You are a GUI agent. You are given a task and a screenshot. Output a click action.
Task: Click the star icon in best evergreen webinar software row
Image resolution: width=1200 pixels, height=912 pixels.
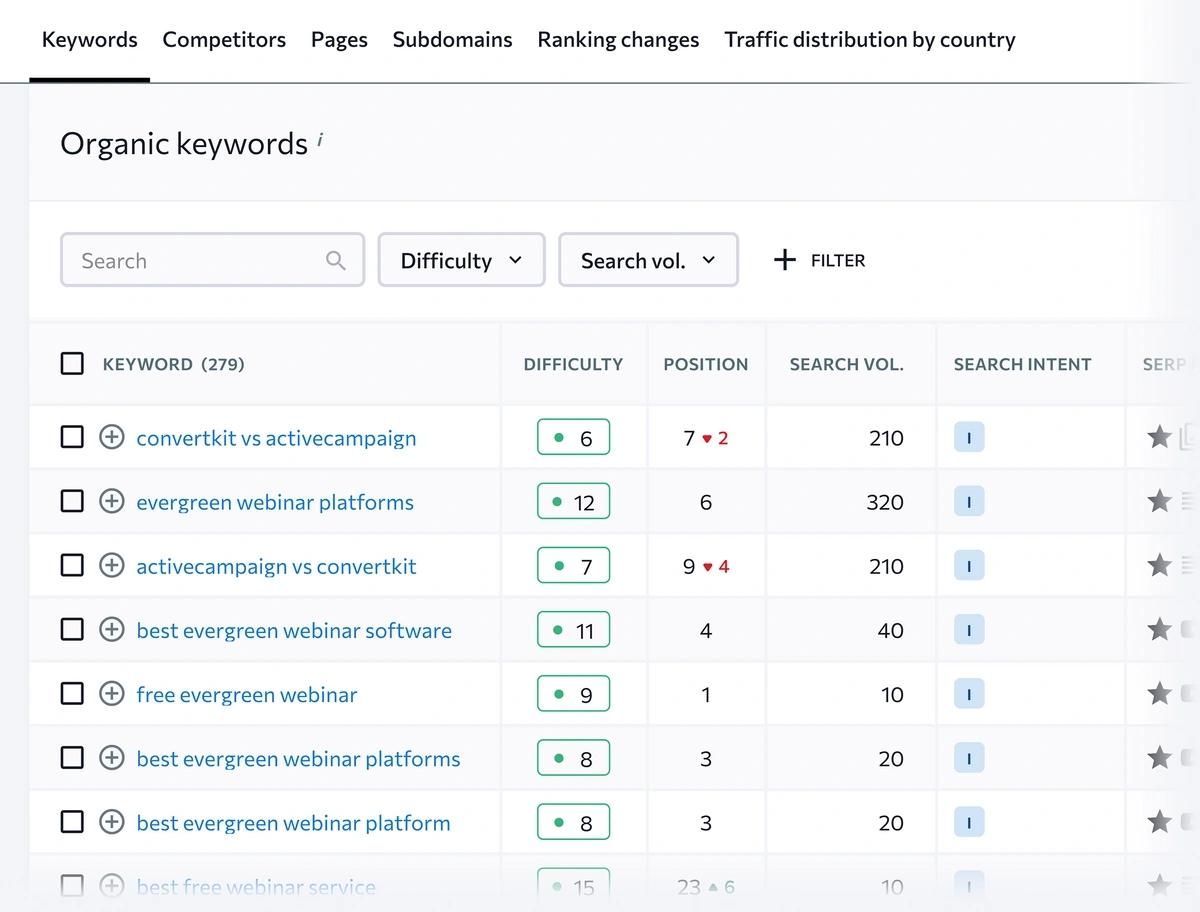tap(1159, 630)
